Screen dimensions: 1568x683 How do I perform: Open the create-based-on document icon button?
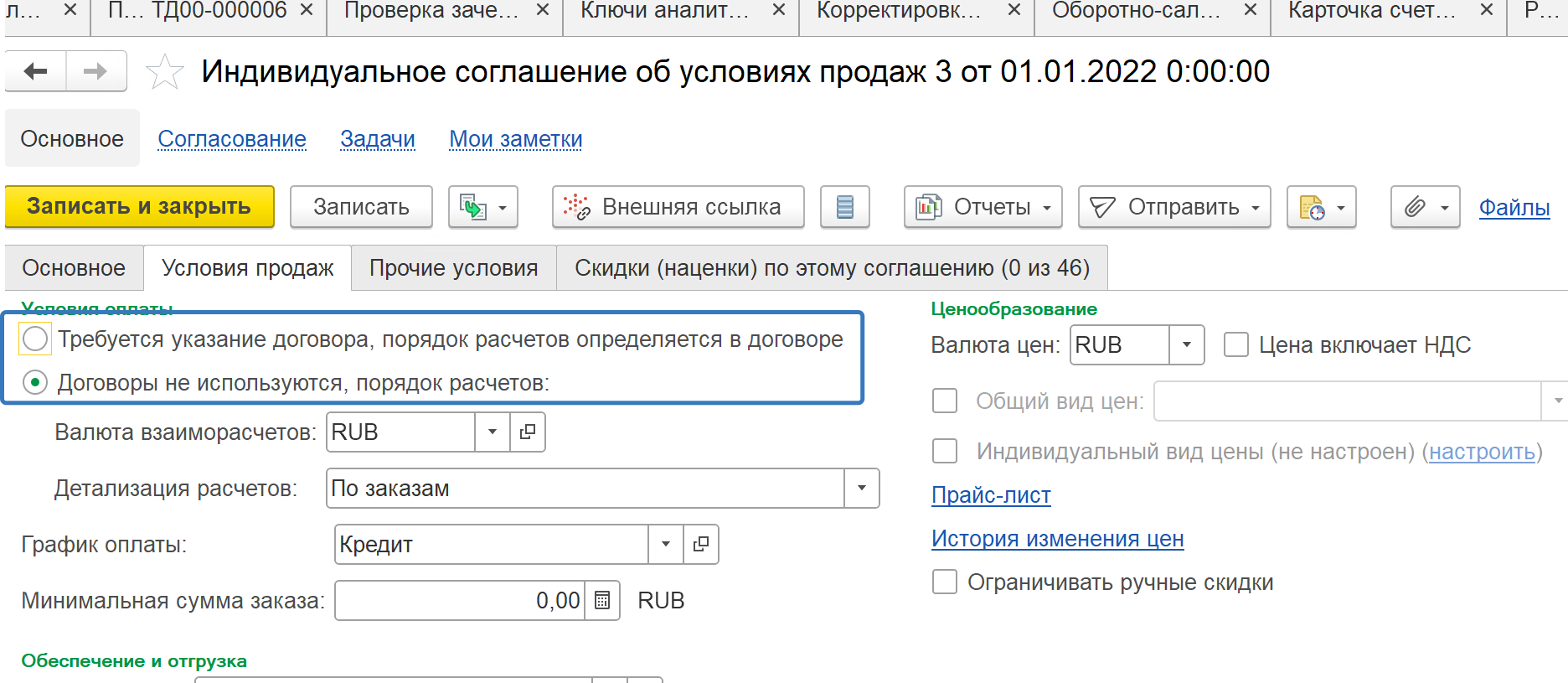pyautogui.click(x=483, y=207)
